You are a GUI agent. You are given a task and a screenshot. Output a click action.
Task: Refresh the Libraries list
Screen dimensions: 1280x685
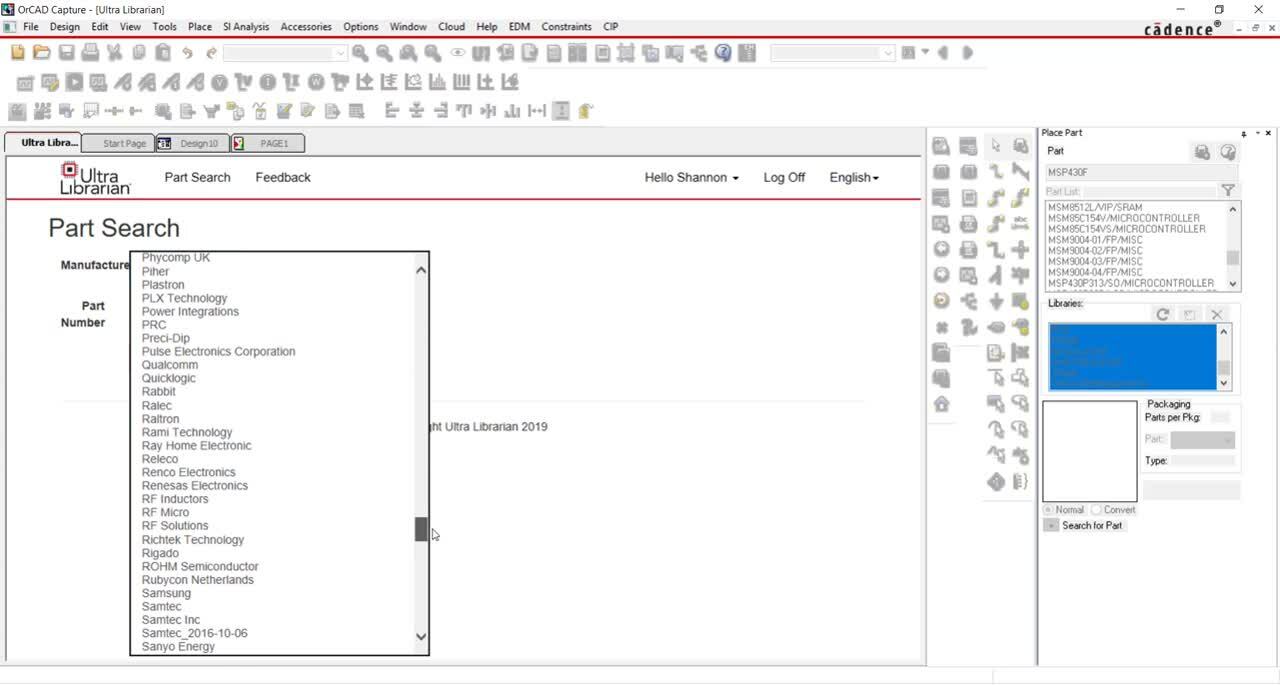point(1162,315)
